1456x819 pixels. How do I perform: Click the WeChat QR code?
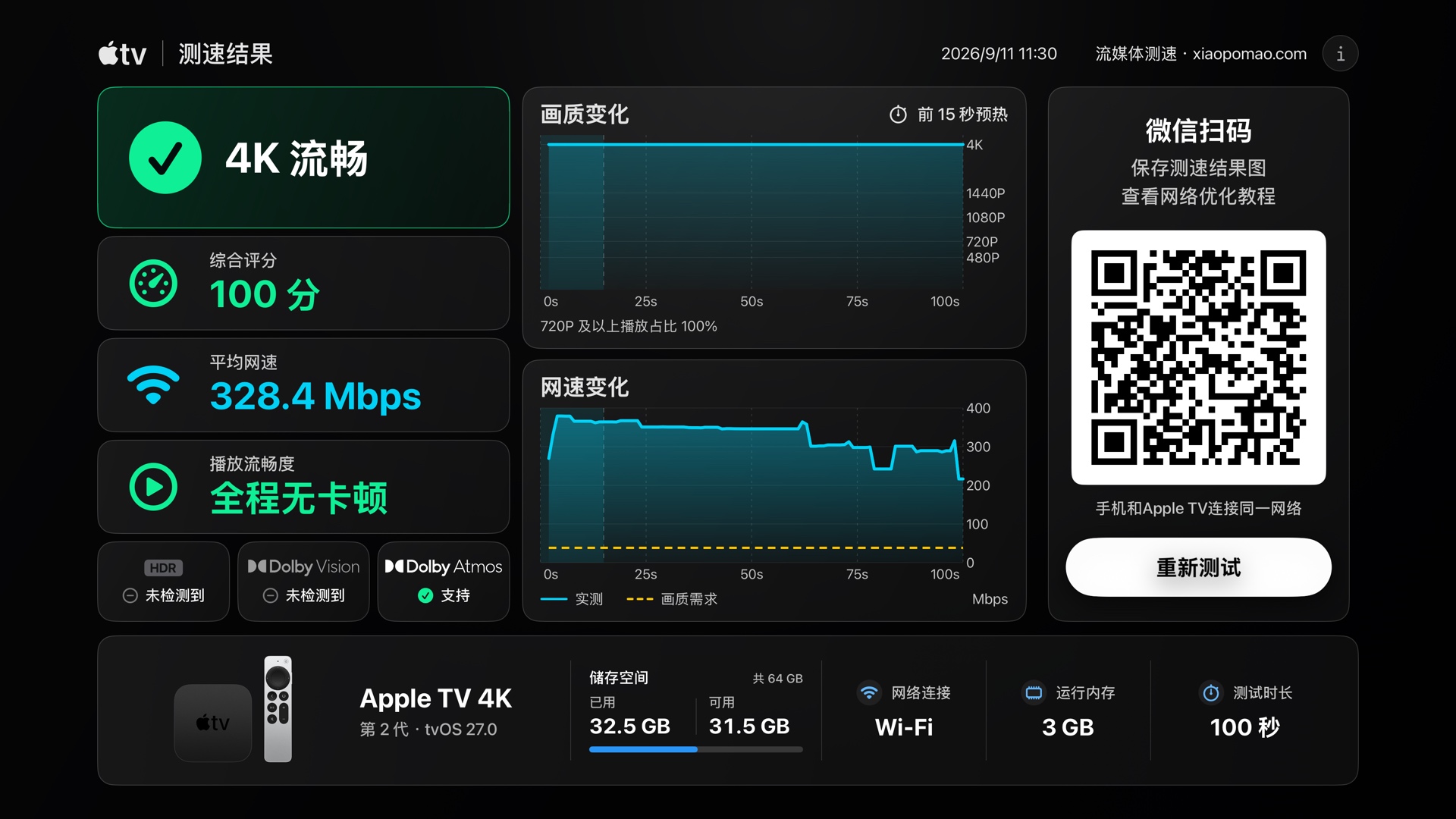click(x=1198, y=357)
